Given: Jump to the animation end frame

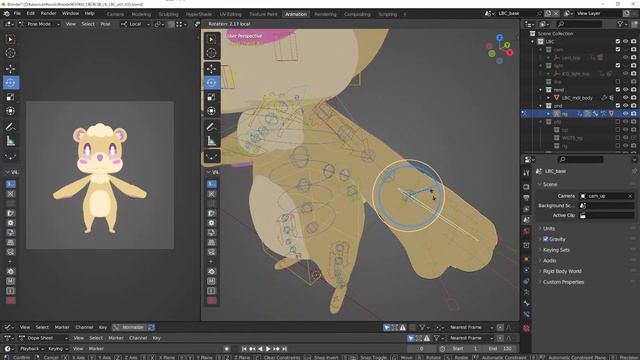Looking at the screenshot, I should pos(284,349).
